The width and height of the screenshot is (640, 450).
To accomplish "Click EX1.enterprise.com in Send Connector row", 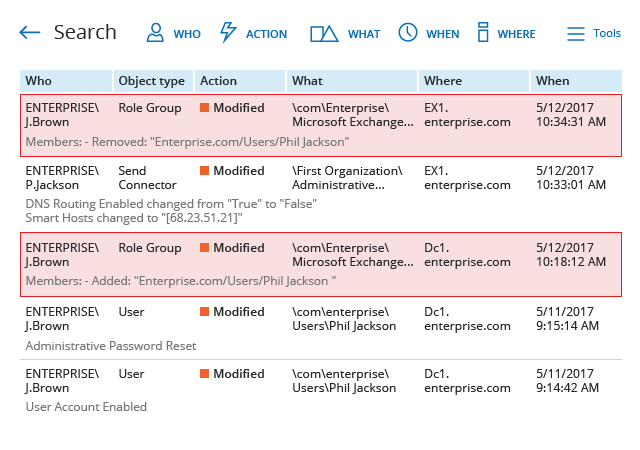I will click(467, 178).
